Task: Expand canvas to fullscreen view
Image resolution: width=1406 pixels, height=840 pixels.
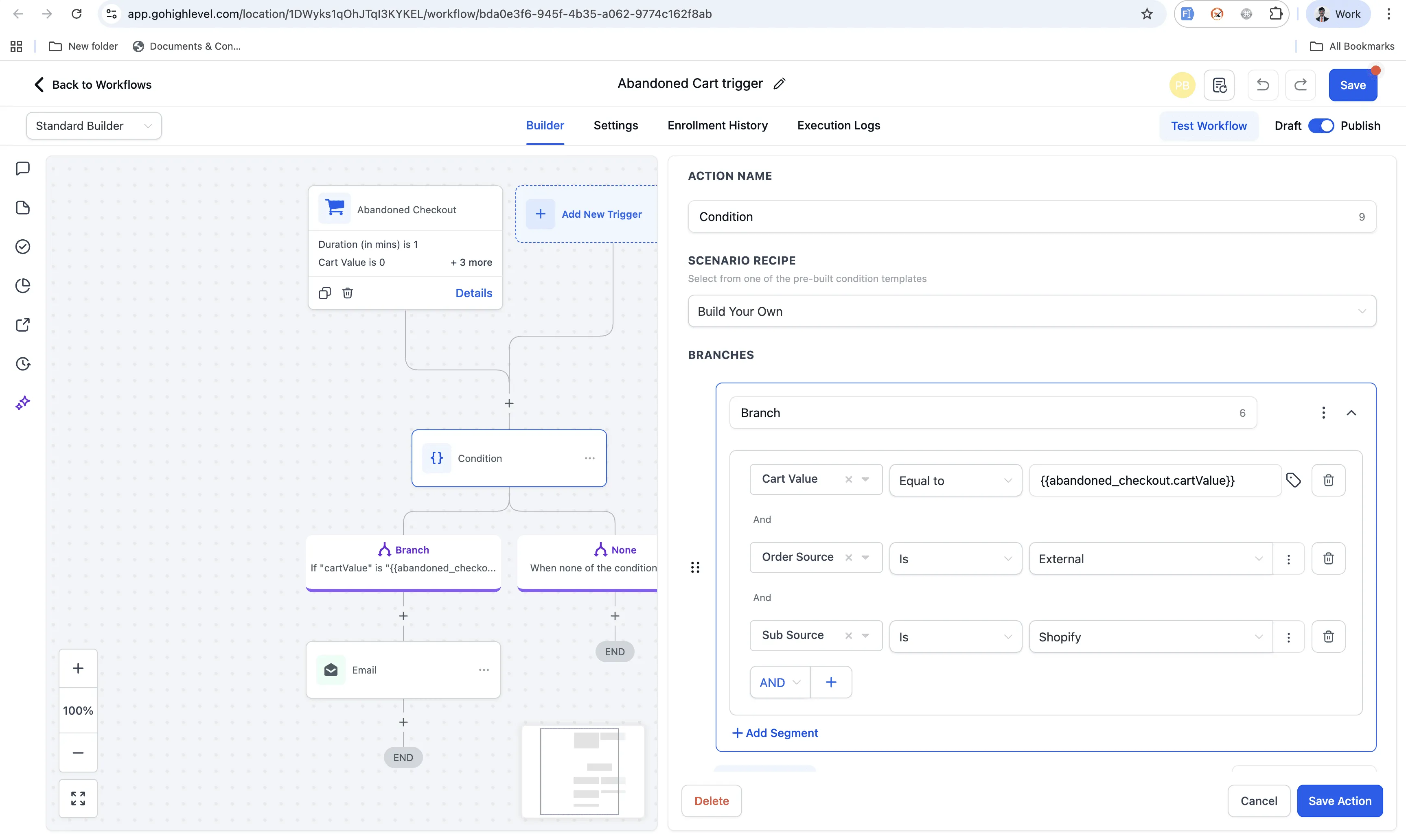Action: pos(78,798)
